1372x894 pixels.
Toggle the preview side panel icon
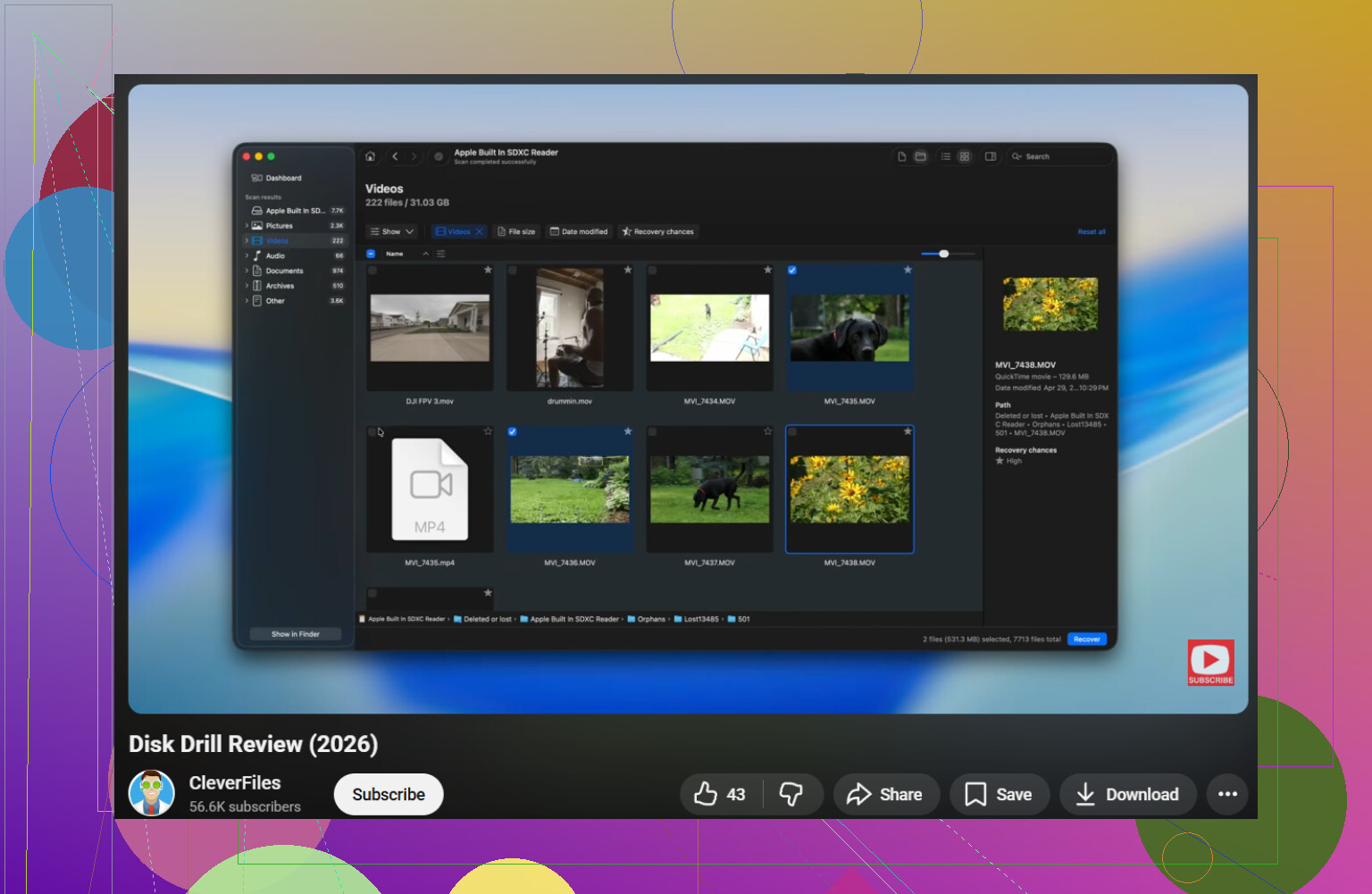tap(991, 156)
